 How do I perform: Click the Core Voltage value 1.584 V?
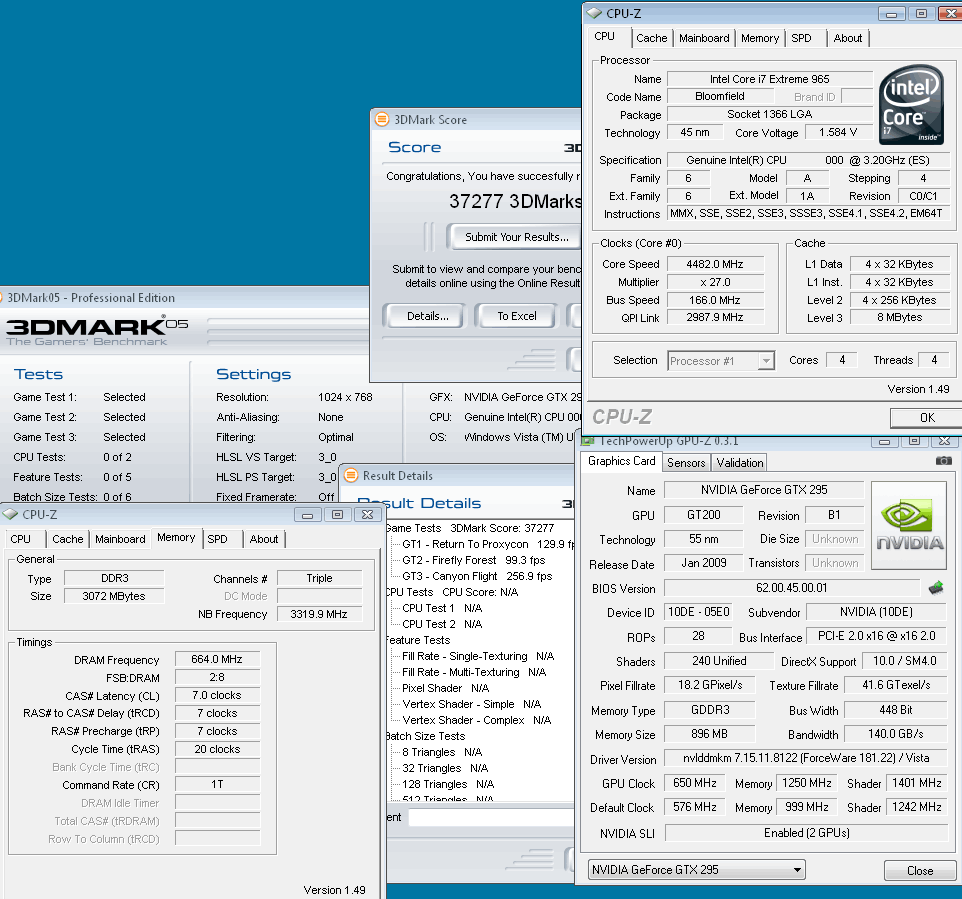[838, 132]
